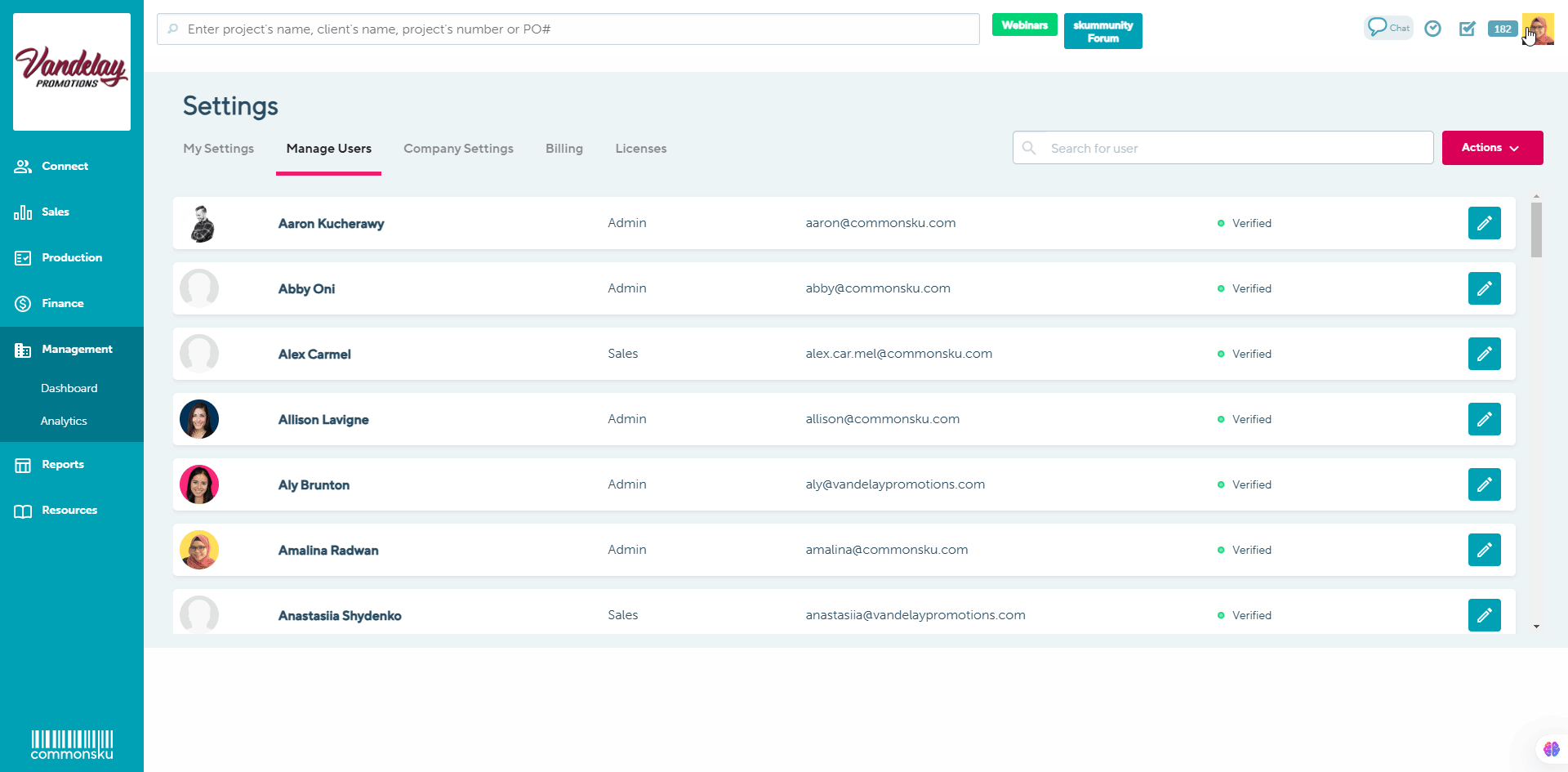Open user profile avatar menu
This screenshot has width=1568, height=772.
coord(1539,29)
